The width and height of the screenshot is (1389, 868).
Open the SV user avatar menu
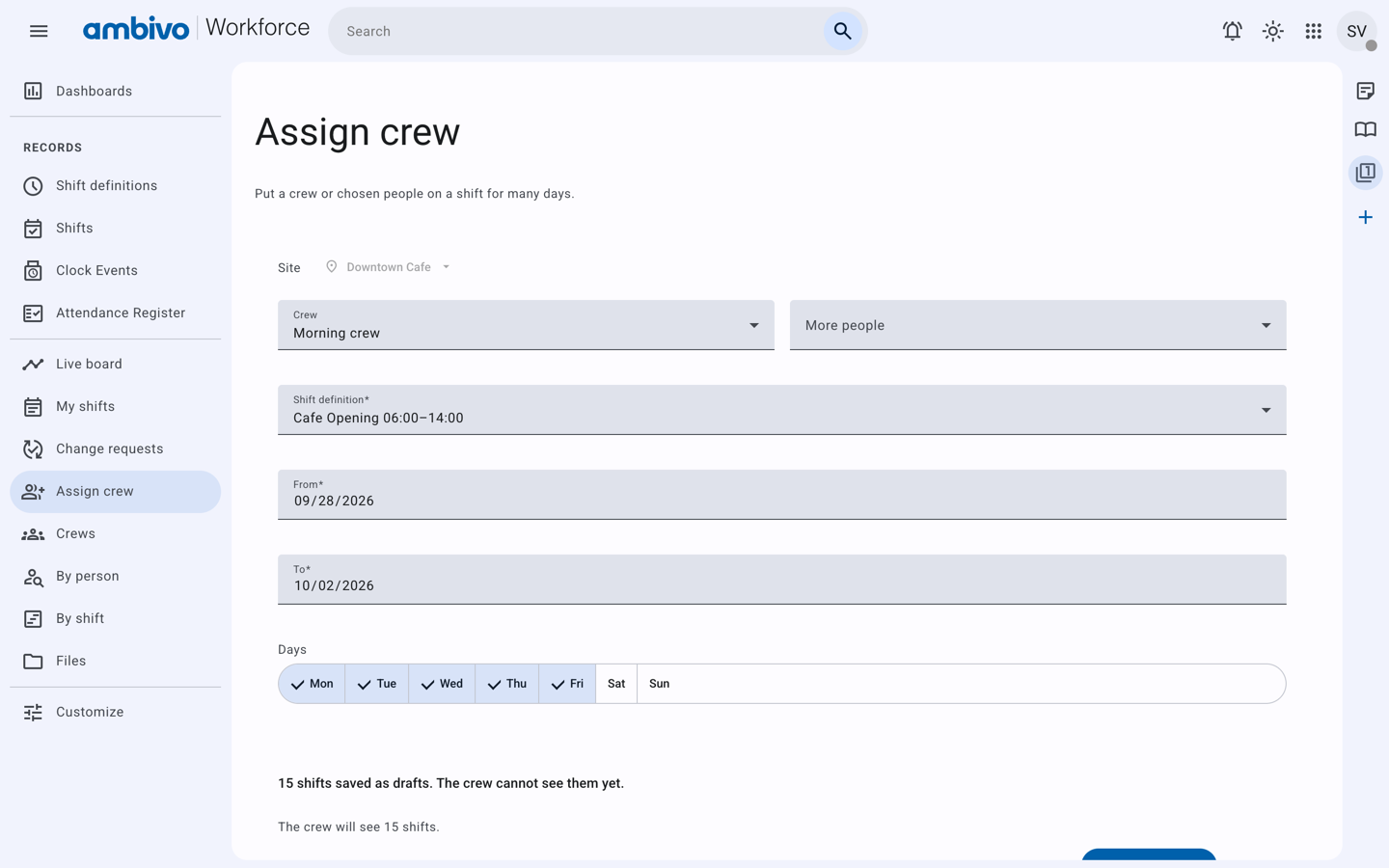pyautogui.click(x=1356, y=31)
